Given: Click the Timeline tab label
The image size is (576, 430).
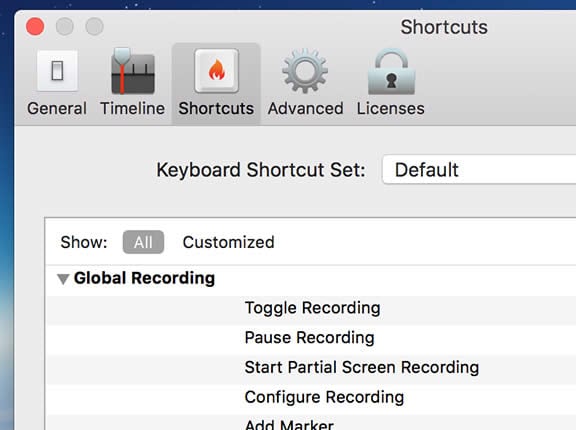Looking at the screenshot, I should (133, 108).
